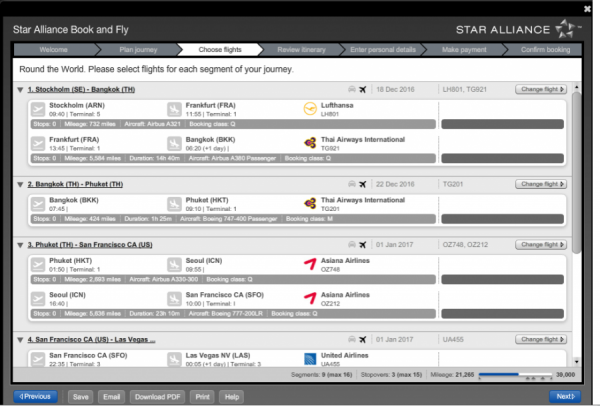The width and height of the screenshot is (600, 406).
Task: Click the scrollbar down arrow
Action: click(576, 362)
